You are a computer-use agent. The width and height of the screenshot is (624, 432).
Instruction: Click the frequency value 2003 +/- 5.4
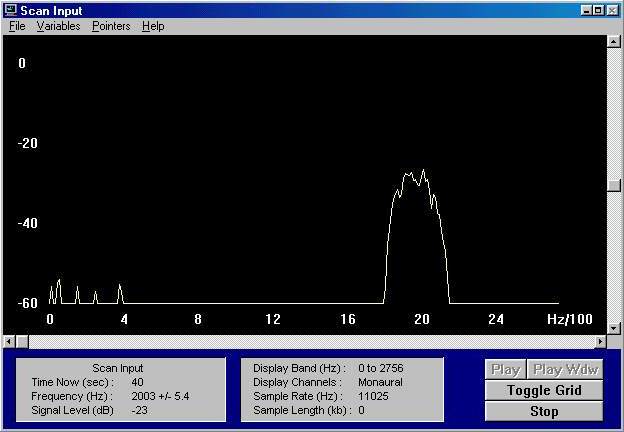point(160,396)
